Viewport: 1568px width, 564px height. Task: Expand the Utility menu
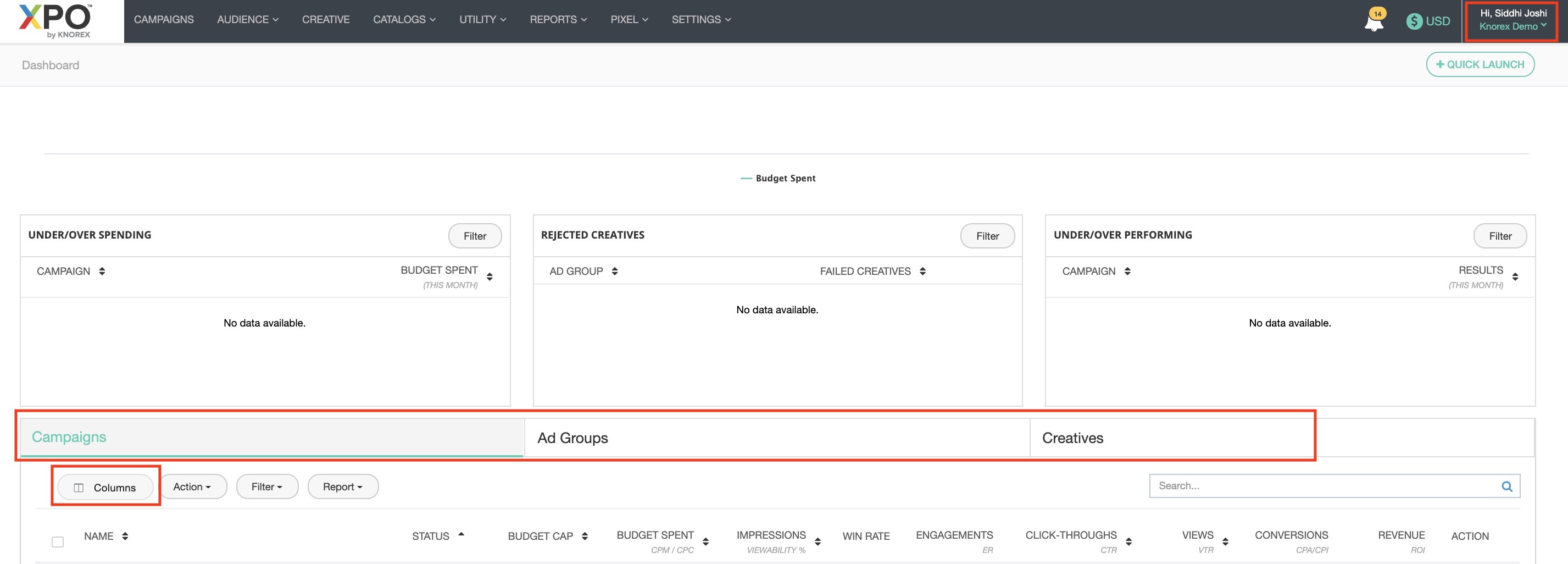[x=483, y=19]
